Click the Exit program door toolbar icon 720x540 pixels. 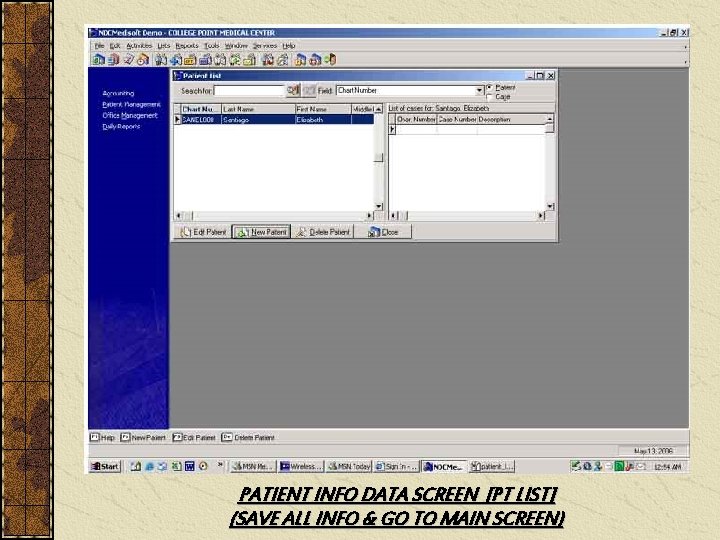(x=330, y=60)
